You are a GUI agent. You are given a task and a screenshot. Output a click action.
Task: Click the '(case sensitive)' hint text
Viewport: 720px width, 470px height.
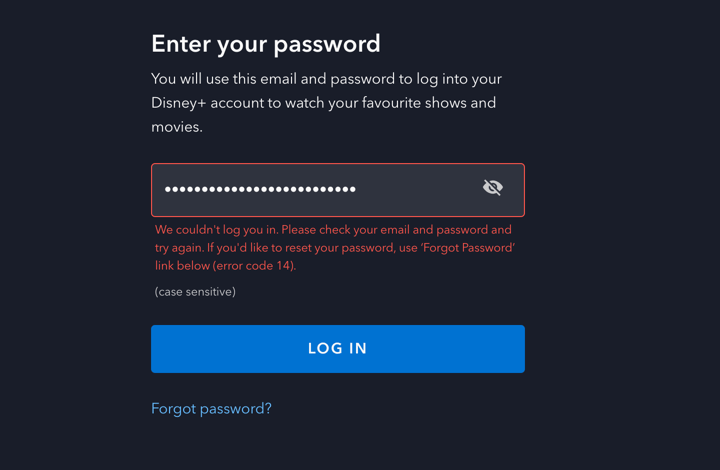coord(195,292)
